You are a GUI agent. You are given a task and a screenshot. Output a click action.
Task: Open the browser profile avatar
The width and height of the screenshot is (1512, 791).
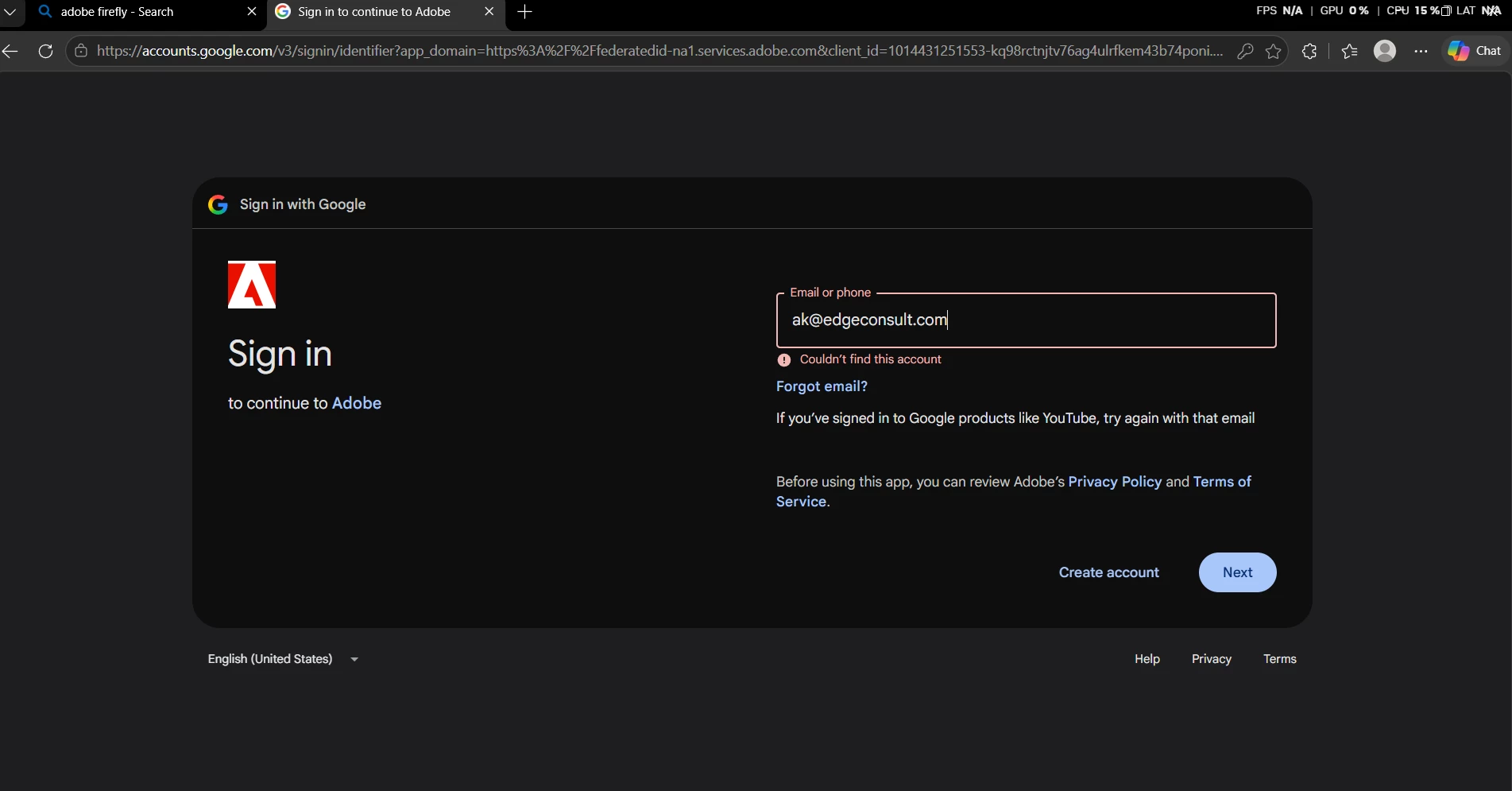tap(1385, 51)
